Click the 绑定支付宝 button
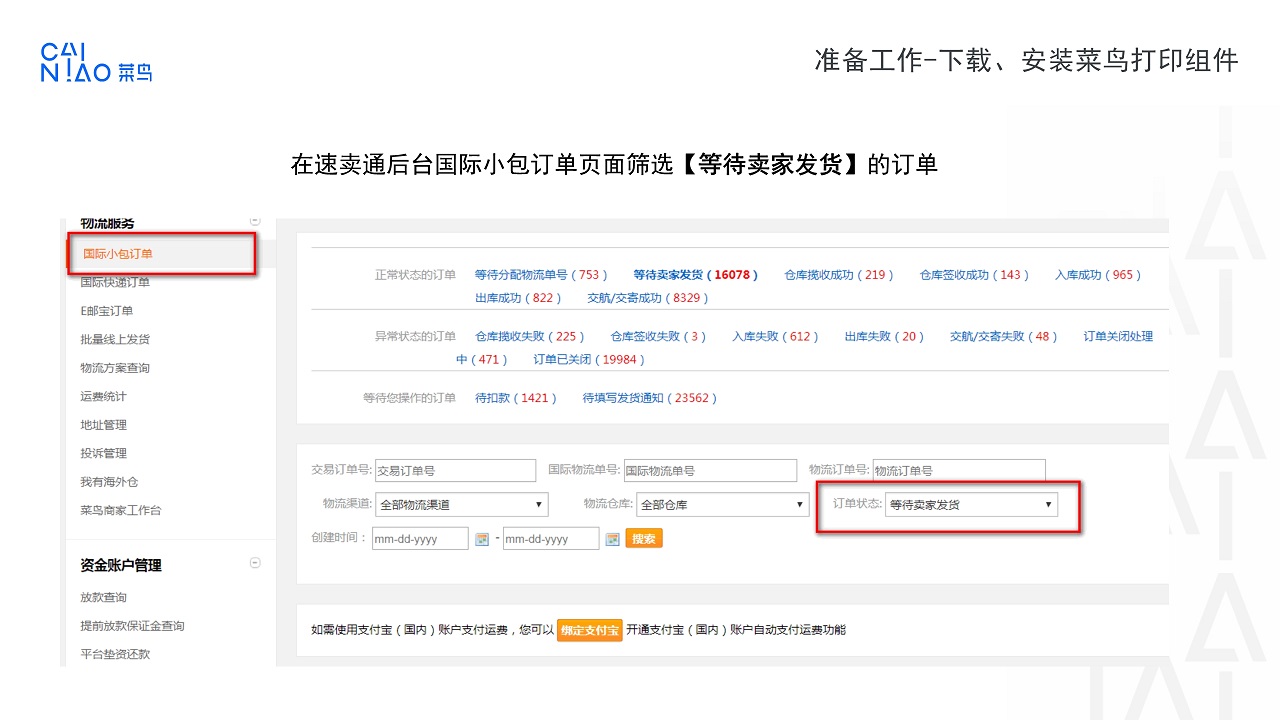Screen dimensions: 1280x720 [590, 630]
